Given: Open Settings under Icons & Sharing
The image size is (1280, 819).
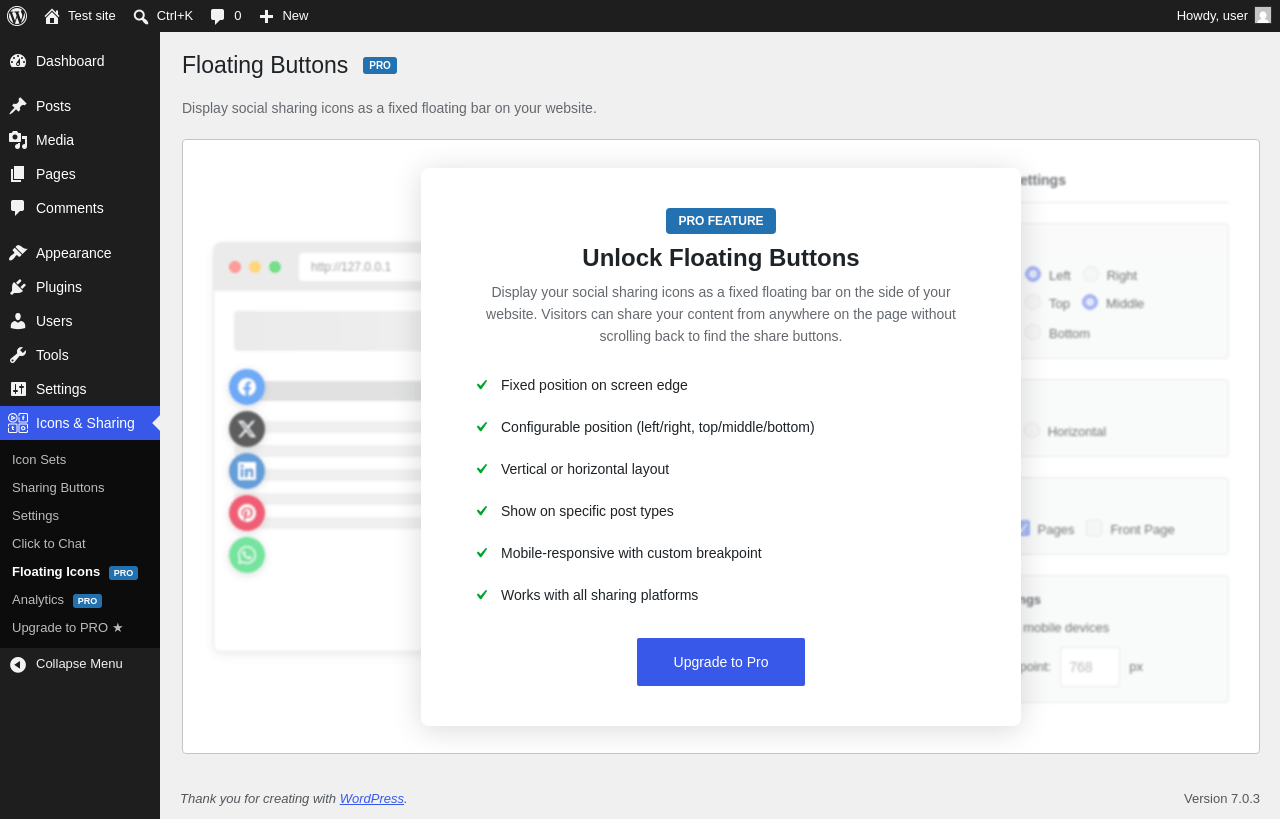Looking at the screenshot, I should click(35, 516).
